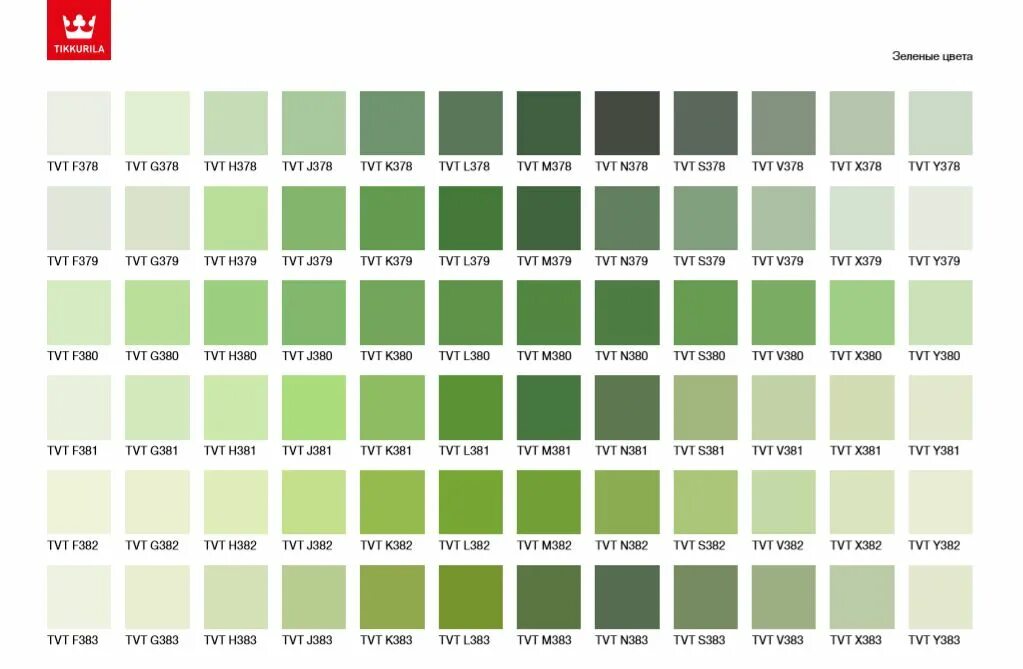Select swatch TVT L382
This screenshot has height=669, width=1023.
click(x=470, y=502)
